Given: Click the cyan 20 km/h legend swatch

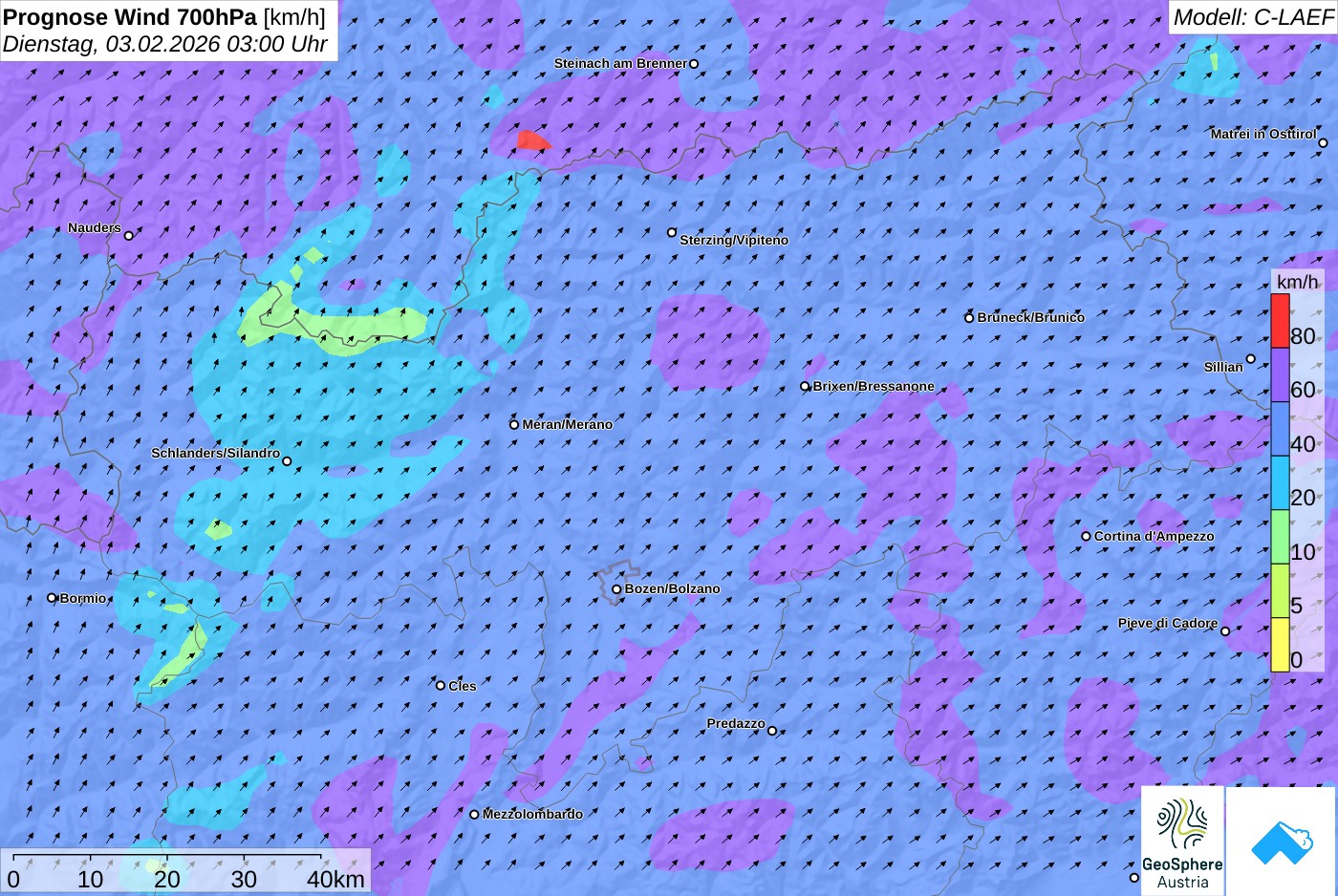Looking at the screenshot, I should click(1280, 483).
